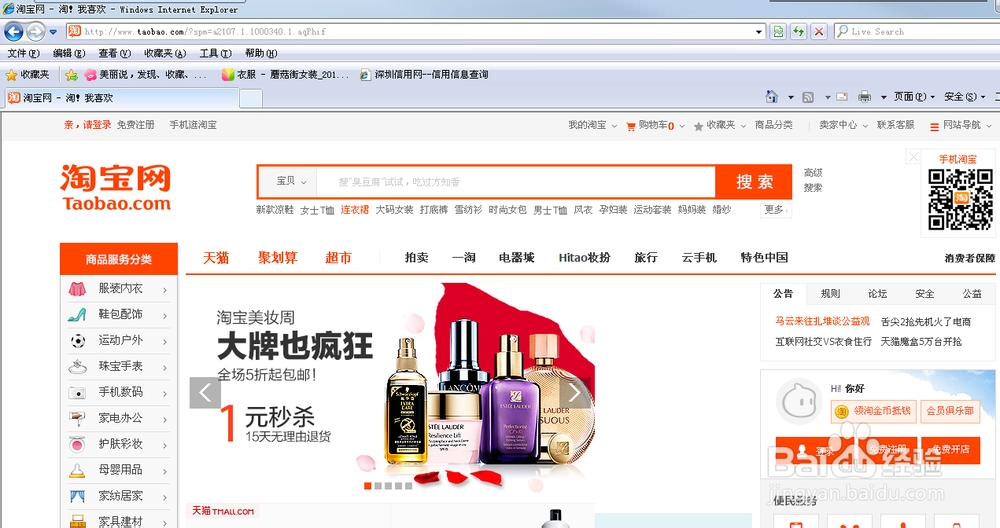This screenshot has height=528, width=1000.
Task: Open a new blank browser tab
Action: coord(251,99)
